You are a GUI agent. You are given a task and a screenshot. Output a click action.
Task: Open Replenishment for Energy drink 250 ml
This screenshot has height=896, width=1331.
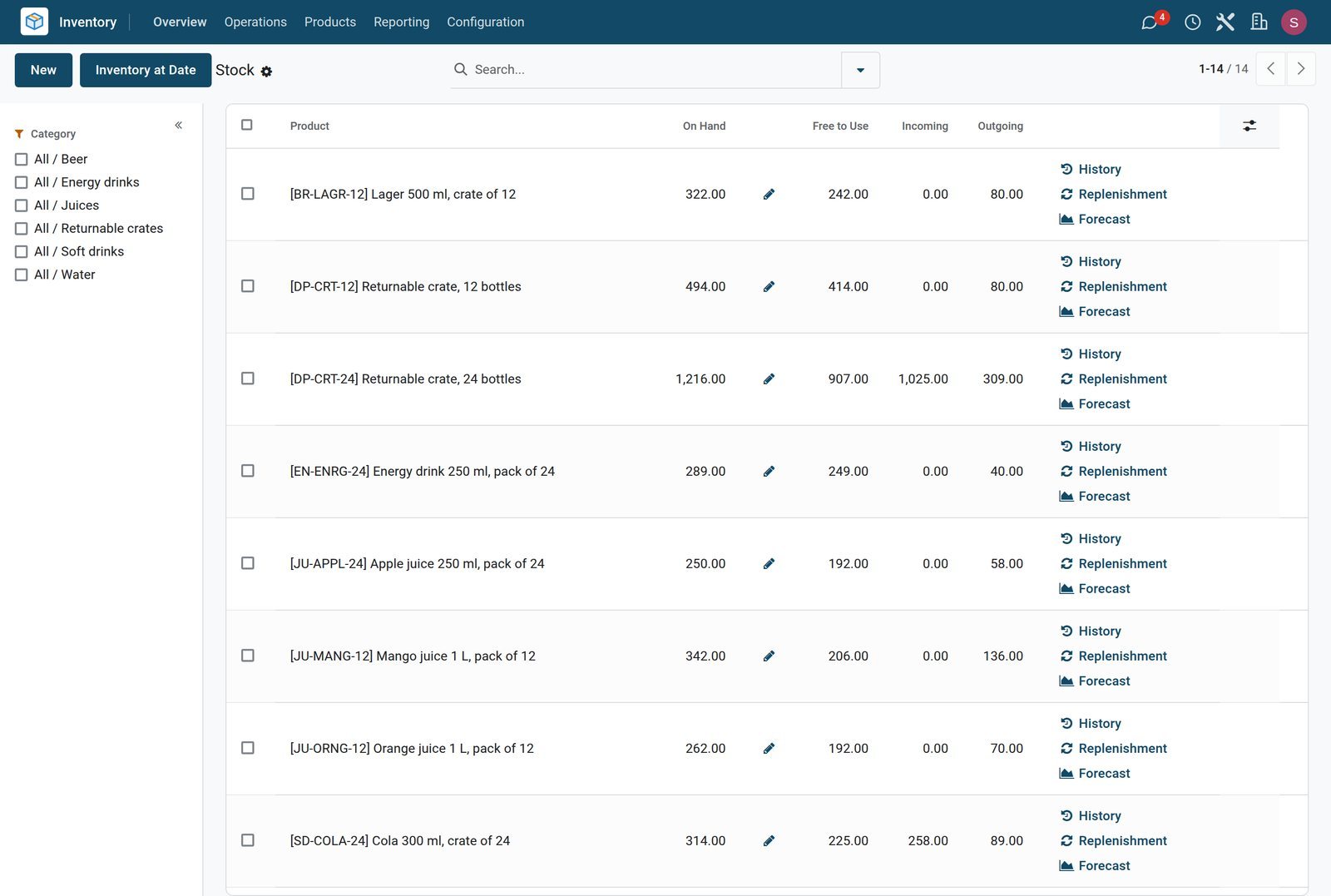tap(1114, 472)
